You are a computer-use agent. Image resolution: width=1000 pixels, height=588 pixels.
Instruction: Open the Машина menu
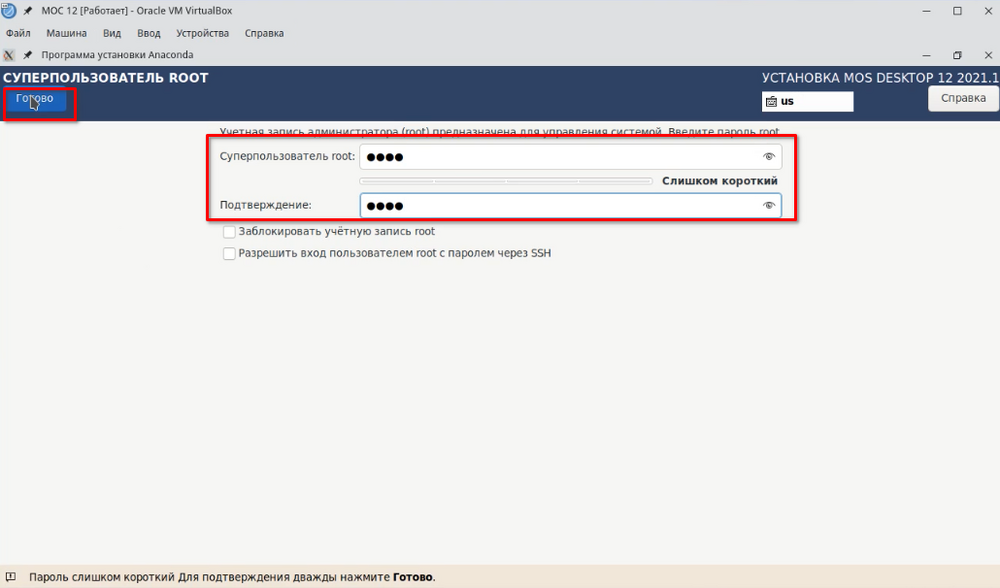tap(66, 33)
